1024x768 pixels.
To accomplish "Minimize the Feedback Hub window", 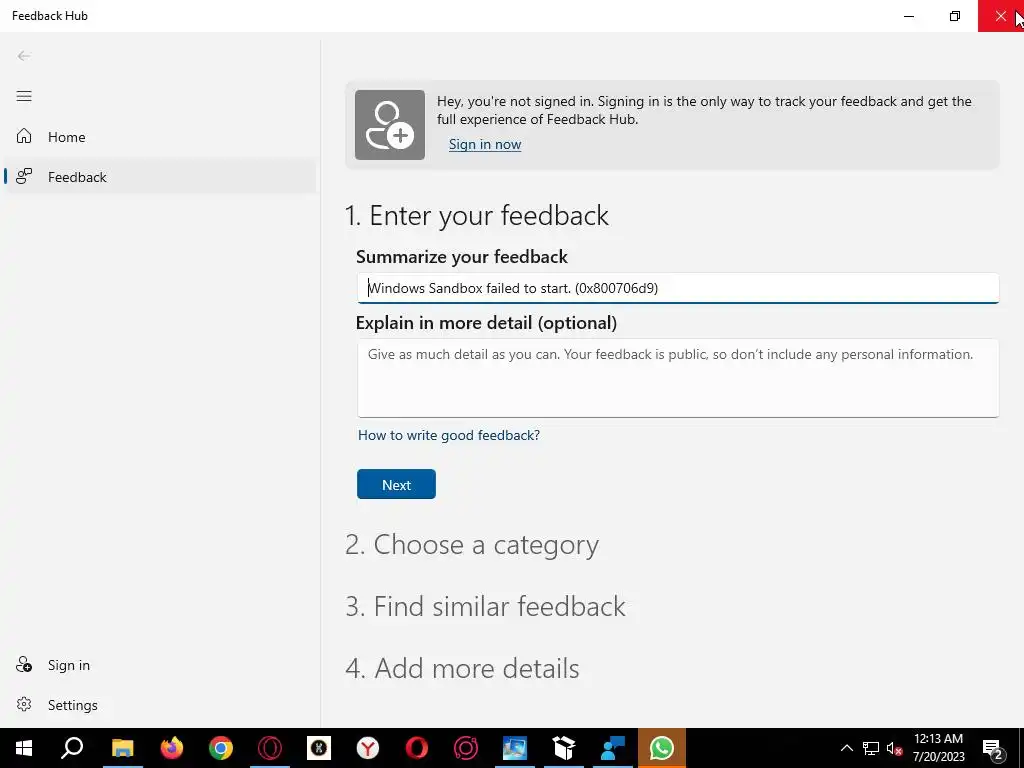I will click(x=909, y=16).
